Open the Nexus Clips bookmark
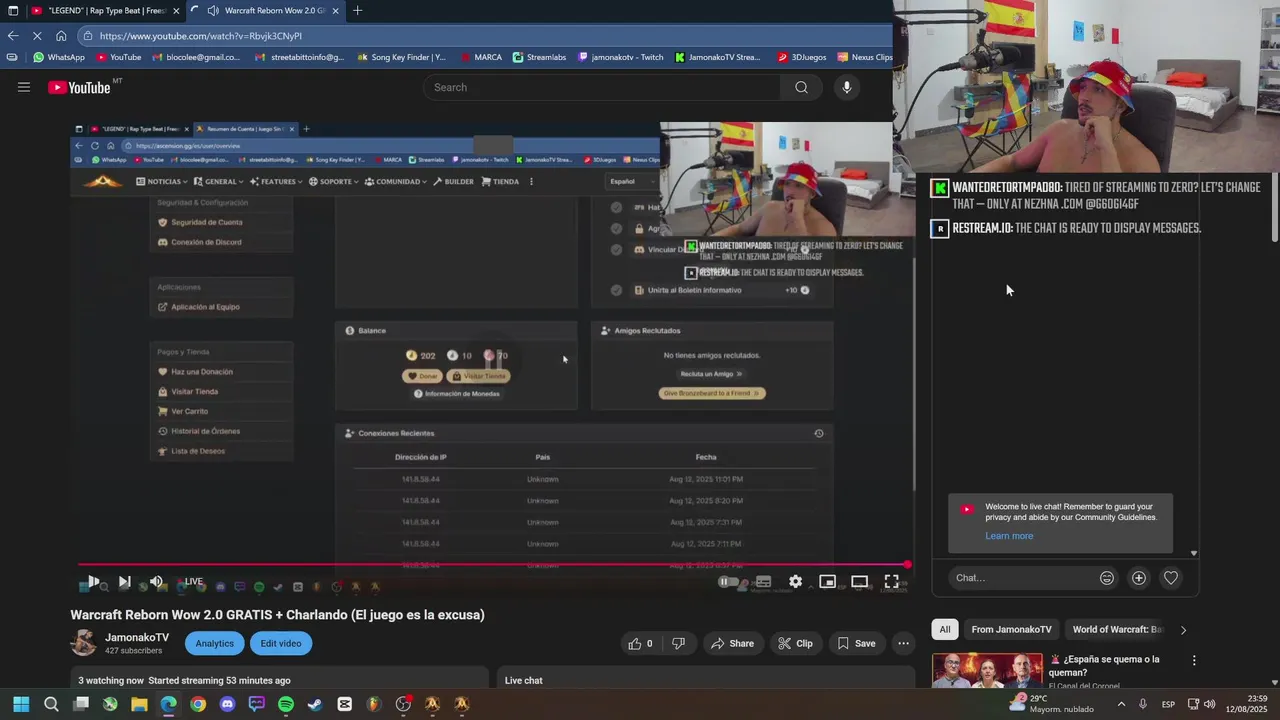 click(x=865, y=57)
